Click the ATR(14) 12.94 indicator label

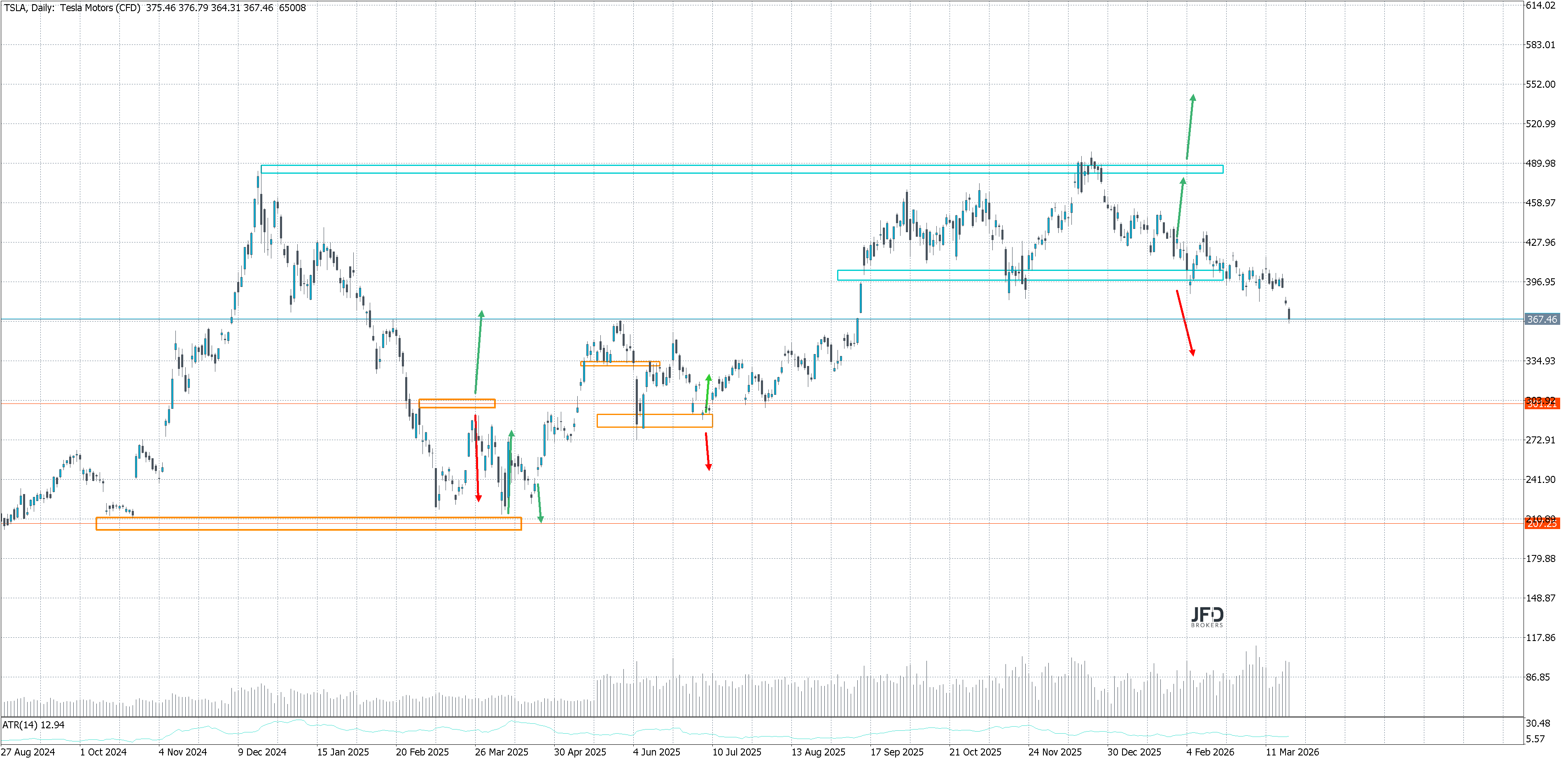33,725
